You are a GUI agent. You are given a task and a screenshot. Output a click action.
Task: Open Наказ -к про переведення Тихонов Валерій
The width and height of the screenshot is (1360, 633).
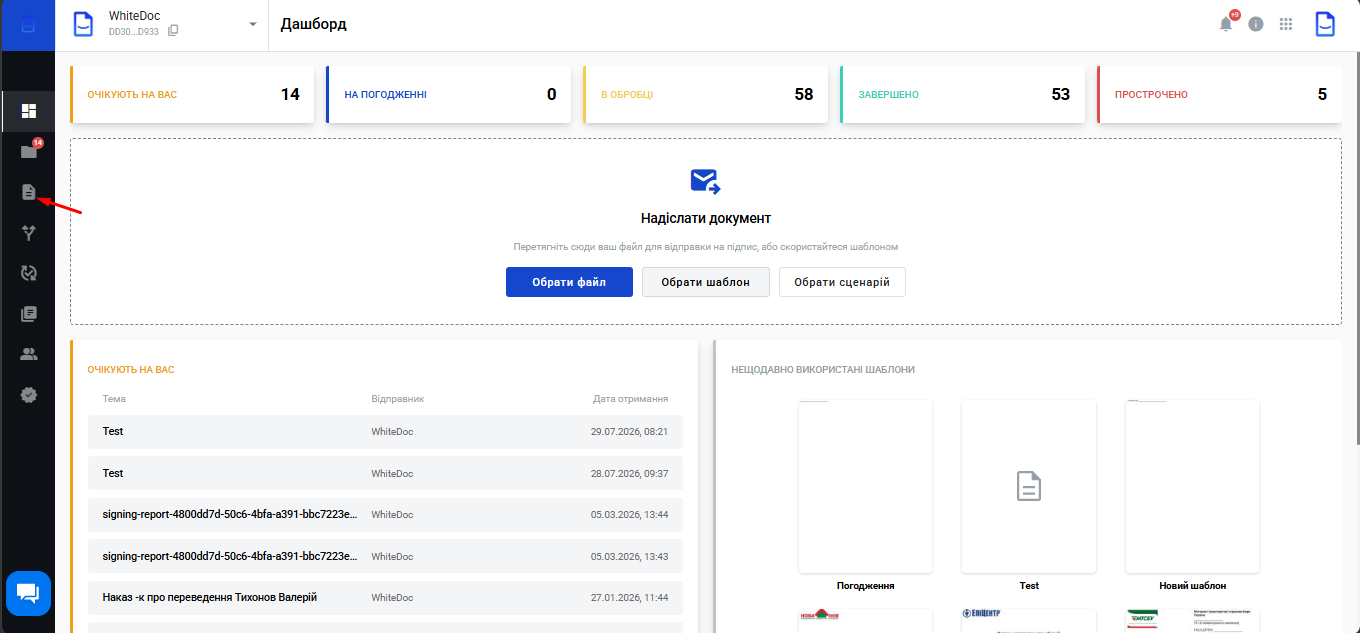coord(385,598)
